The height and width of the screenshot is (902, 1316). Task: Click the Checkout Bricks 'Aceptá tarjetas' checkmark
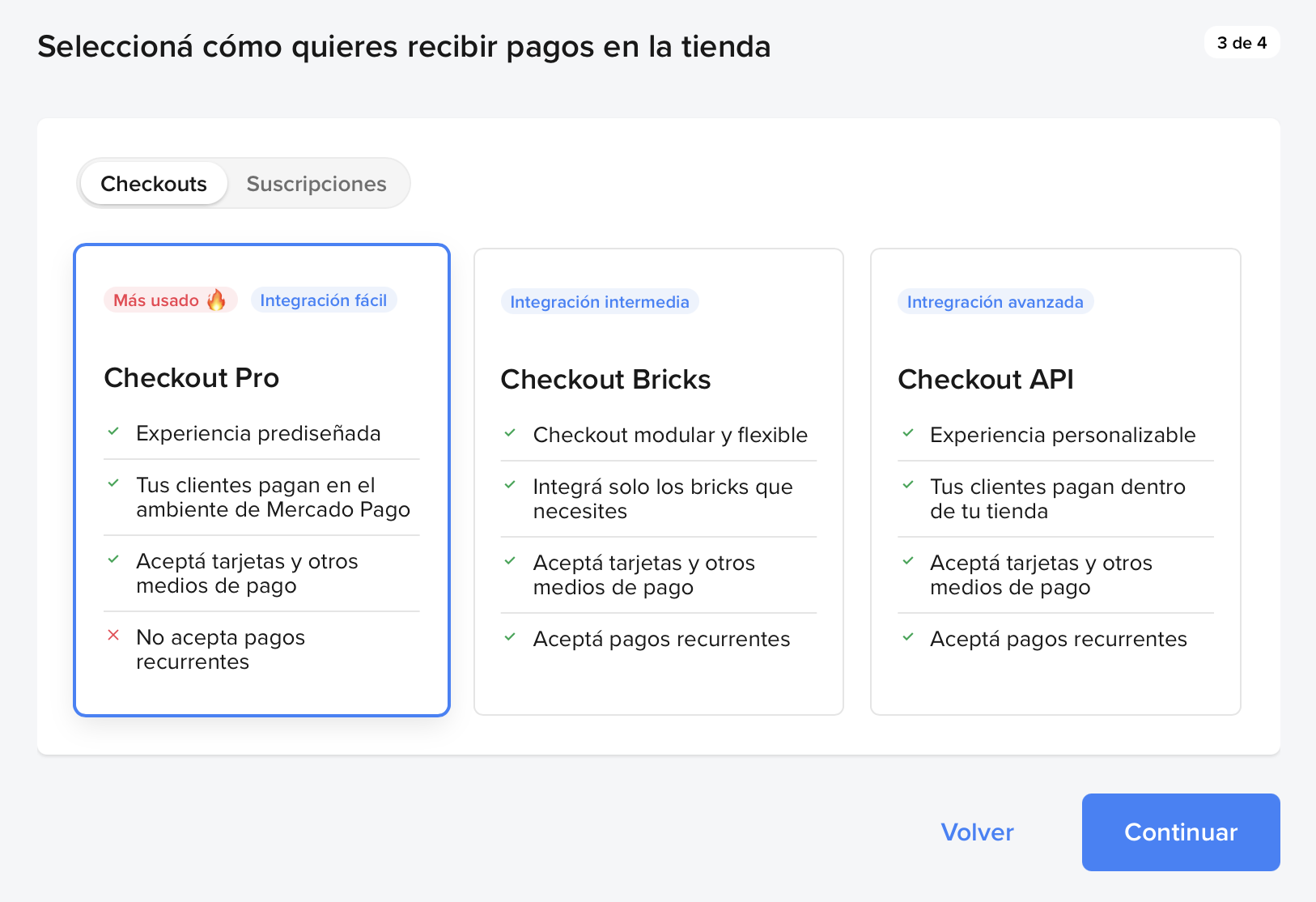tap(510, 561)
